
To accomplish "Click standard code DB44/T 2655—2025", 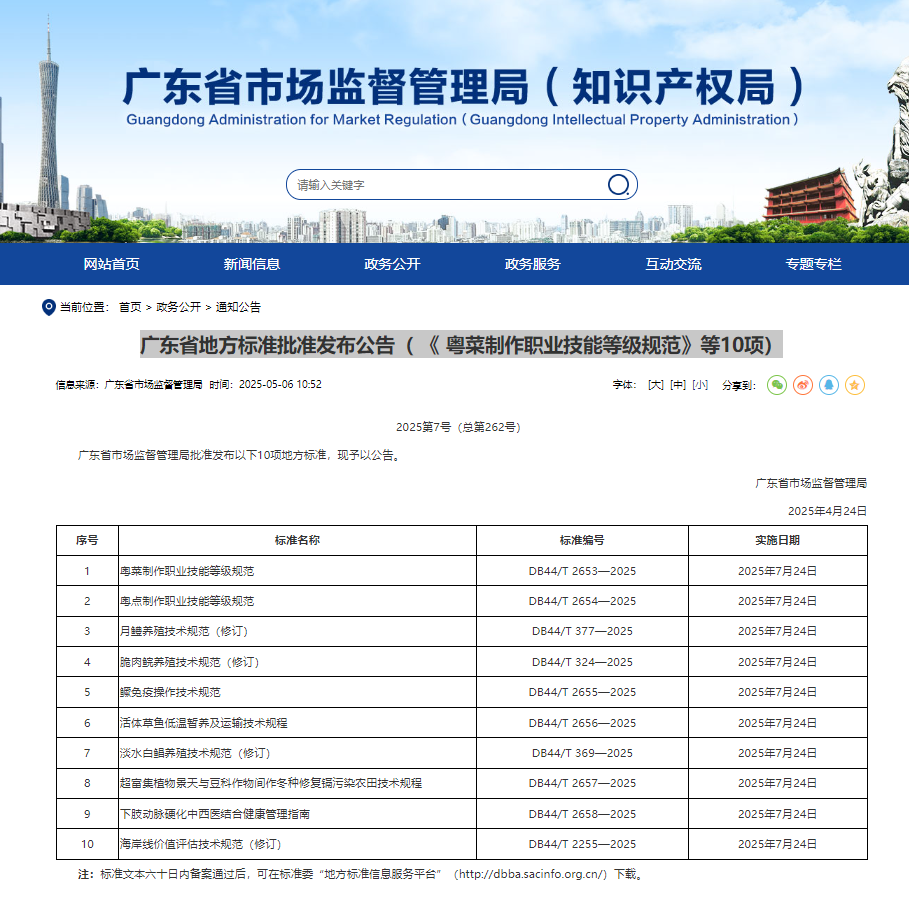I will click(582, 692).
